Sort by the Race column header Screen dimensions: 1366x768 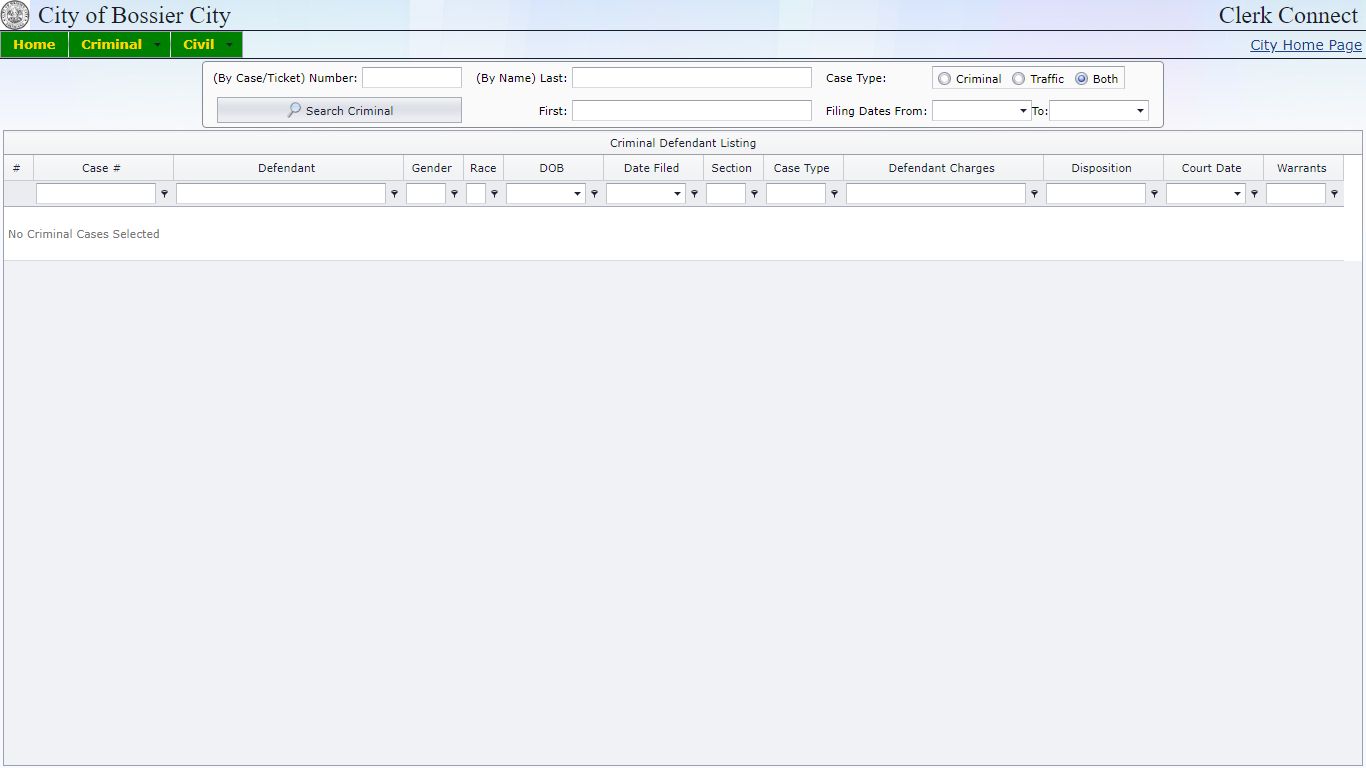coord(483,168)
